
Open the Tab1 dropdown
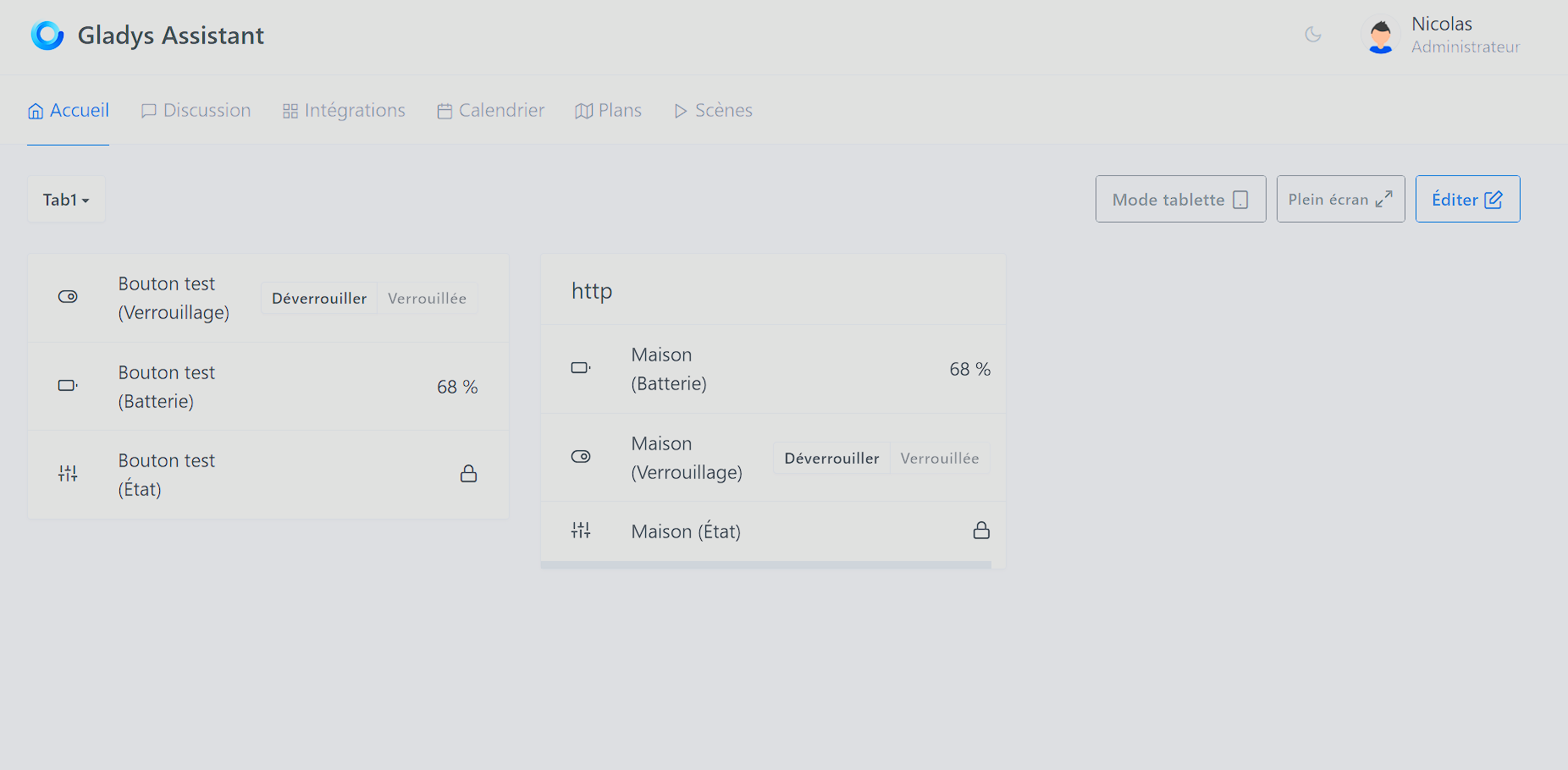66,199
